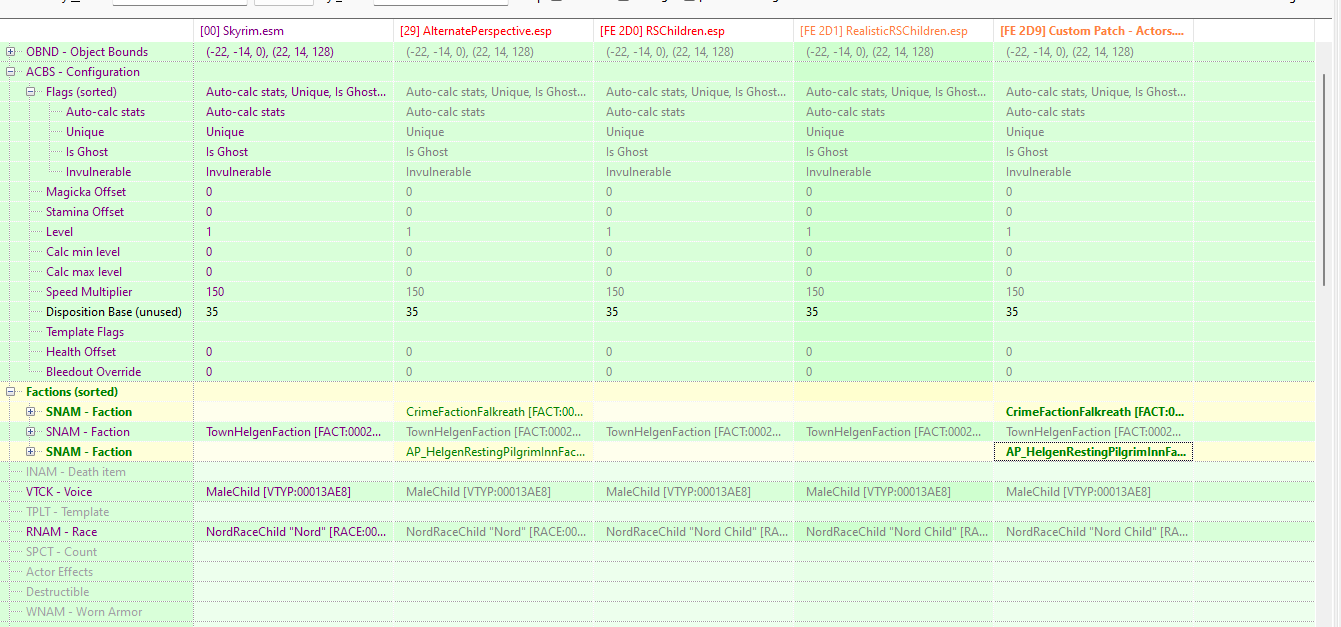Viewport: 1341px width, 627px height.
Task: Select the Is Ghost flag row label
Action: click(x=87, y=152)
